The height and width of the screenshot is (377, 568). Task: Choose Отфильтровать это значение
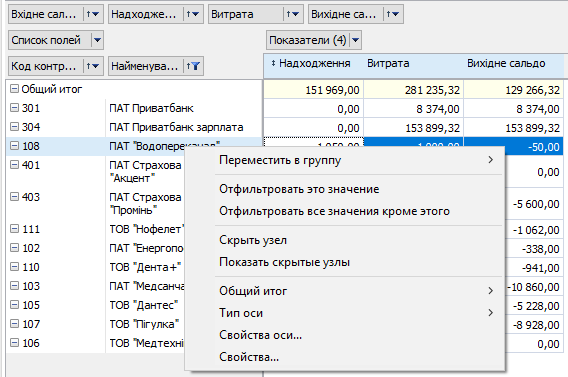click(x=299, y=189)
